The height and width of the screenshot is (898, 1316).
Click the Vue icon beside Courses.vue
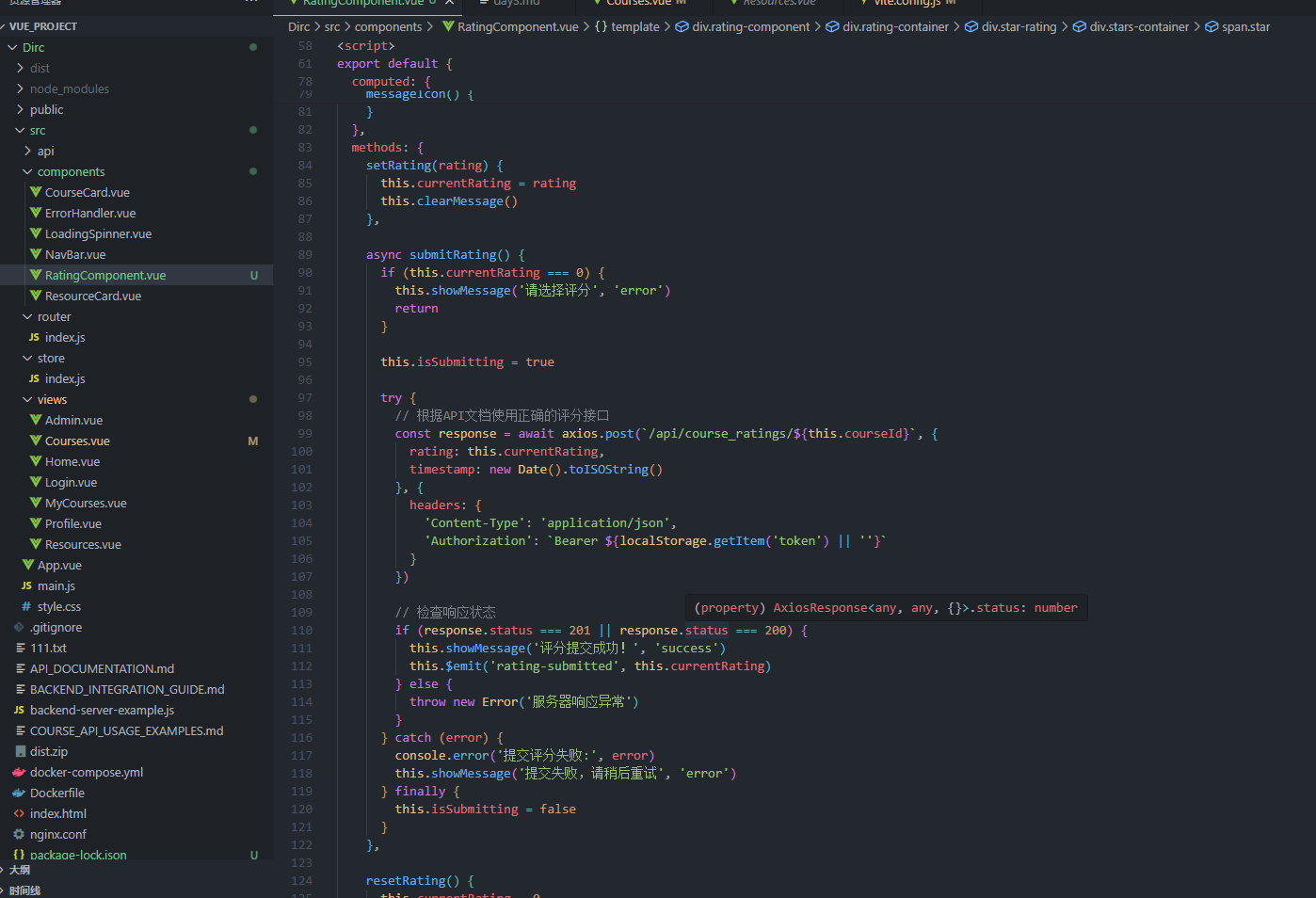pyautogui.click(x=36, y=441)
